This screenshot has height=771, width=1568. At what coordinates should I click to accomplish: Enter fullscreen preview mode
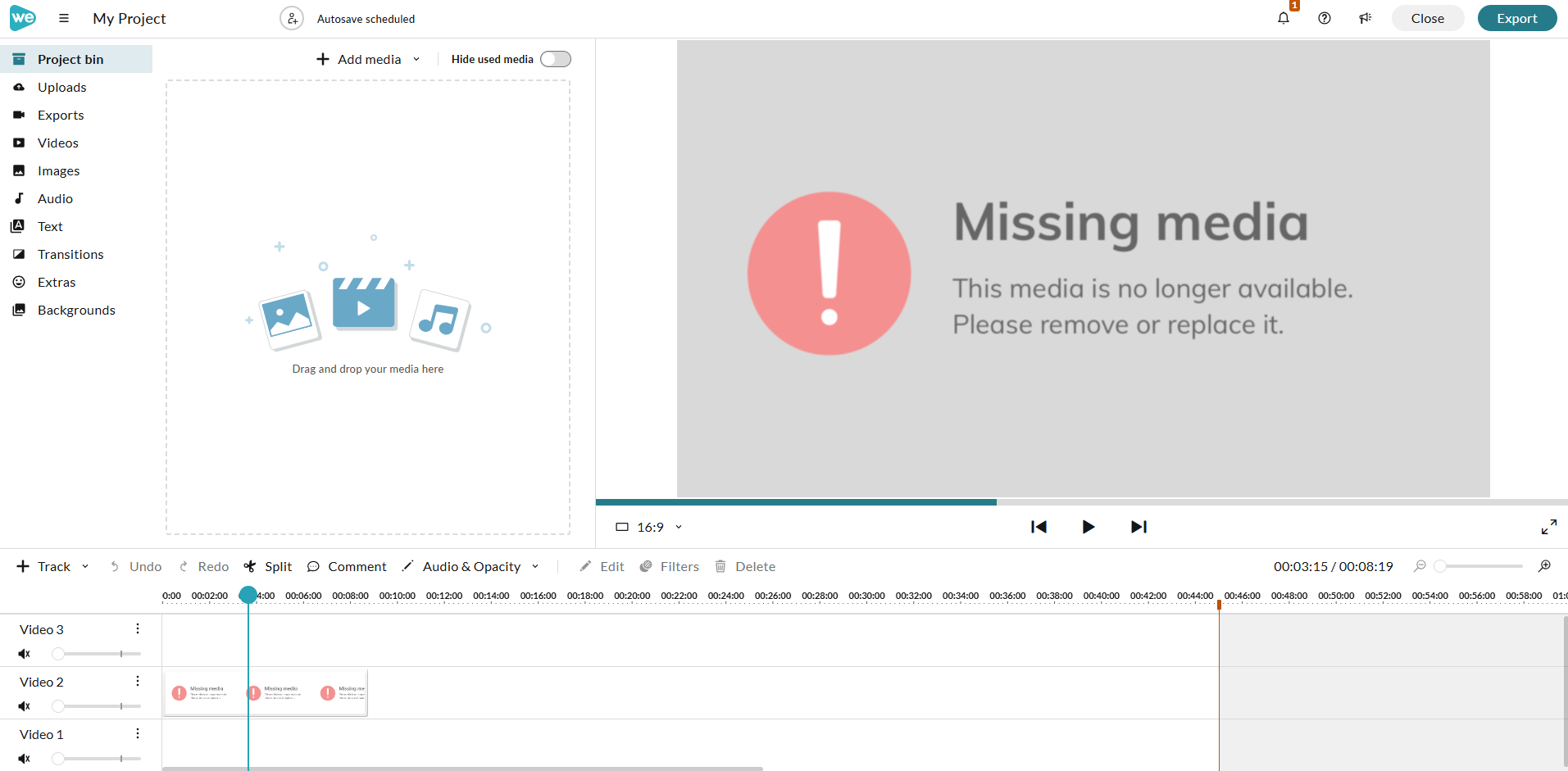(1549, 527)
